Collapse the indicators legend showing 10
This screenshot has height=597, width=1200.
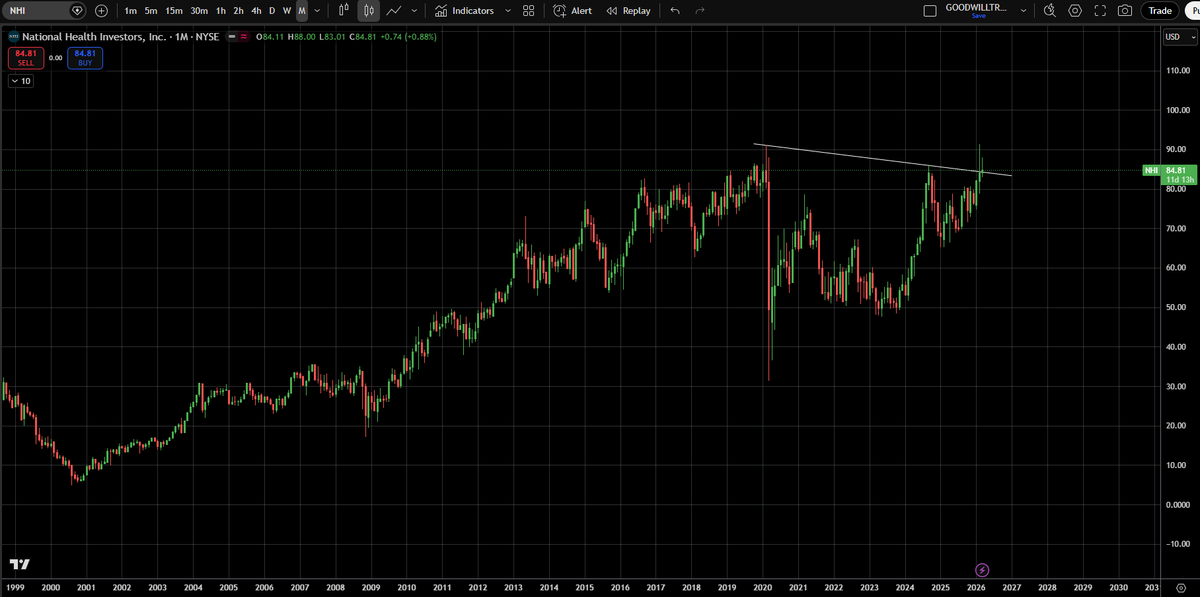pos(20,81)
